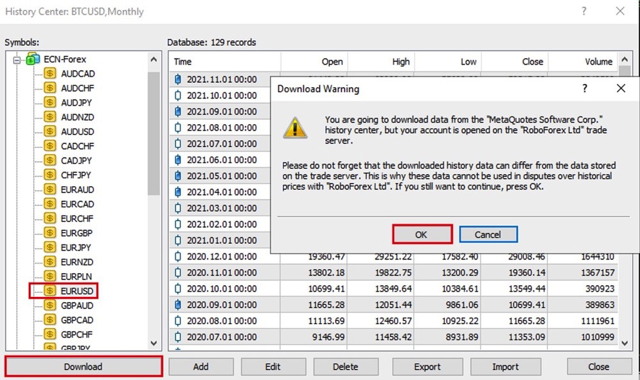
Task: Select the 2020.11.01 00:00 row
Action: (393, 272)
